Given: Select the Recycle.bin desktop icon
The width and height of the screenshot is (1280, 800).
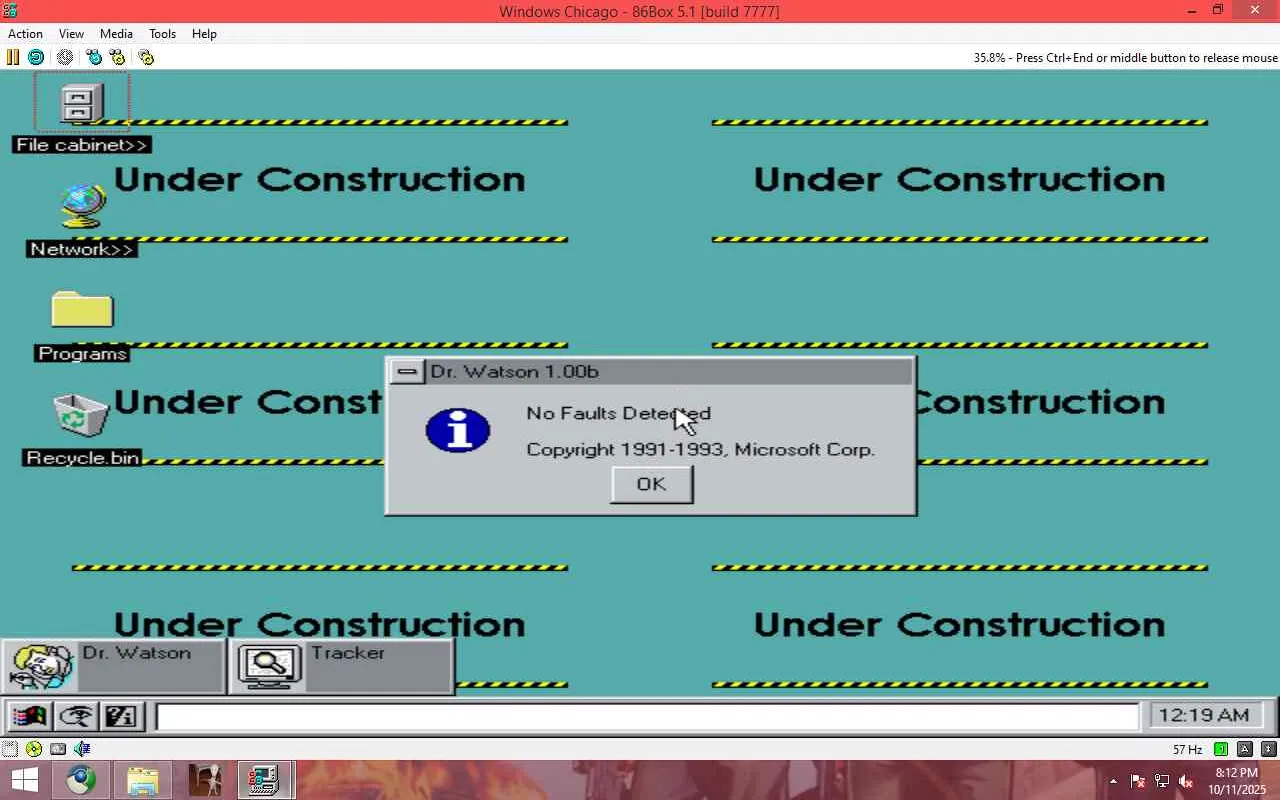Looking at the screenshot, I should (x=82, y=429).
